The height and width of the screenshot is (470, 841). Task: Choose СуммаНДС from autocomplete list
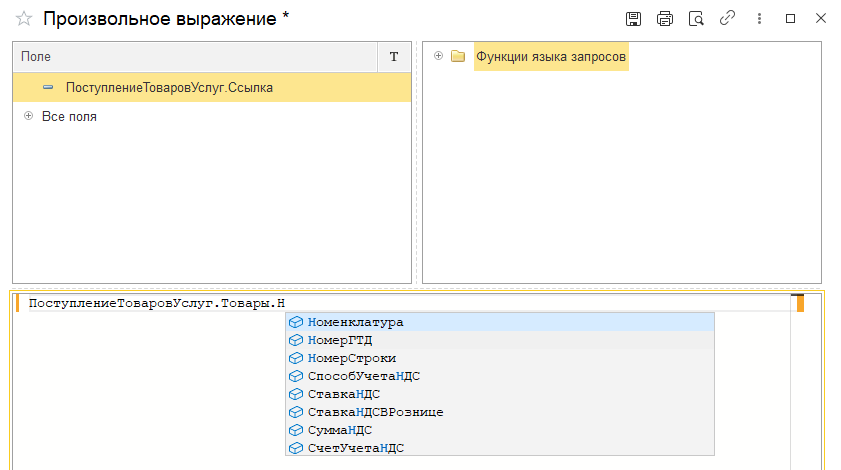pos(500,430)
